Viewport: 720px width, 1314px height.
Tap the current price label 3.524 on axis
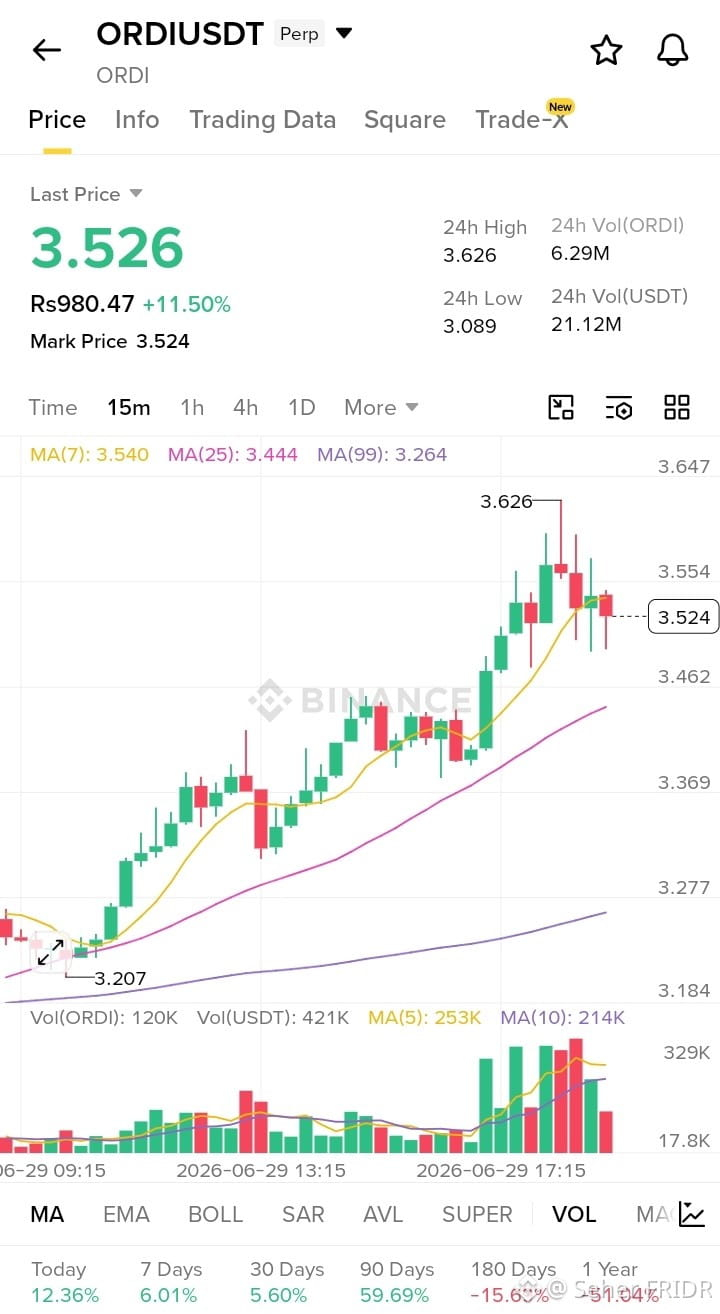coord(684,617)
